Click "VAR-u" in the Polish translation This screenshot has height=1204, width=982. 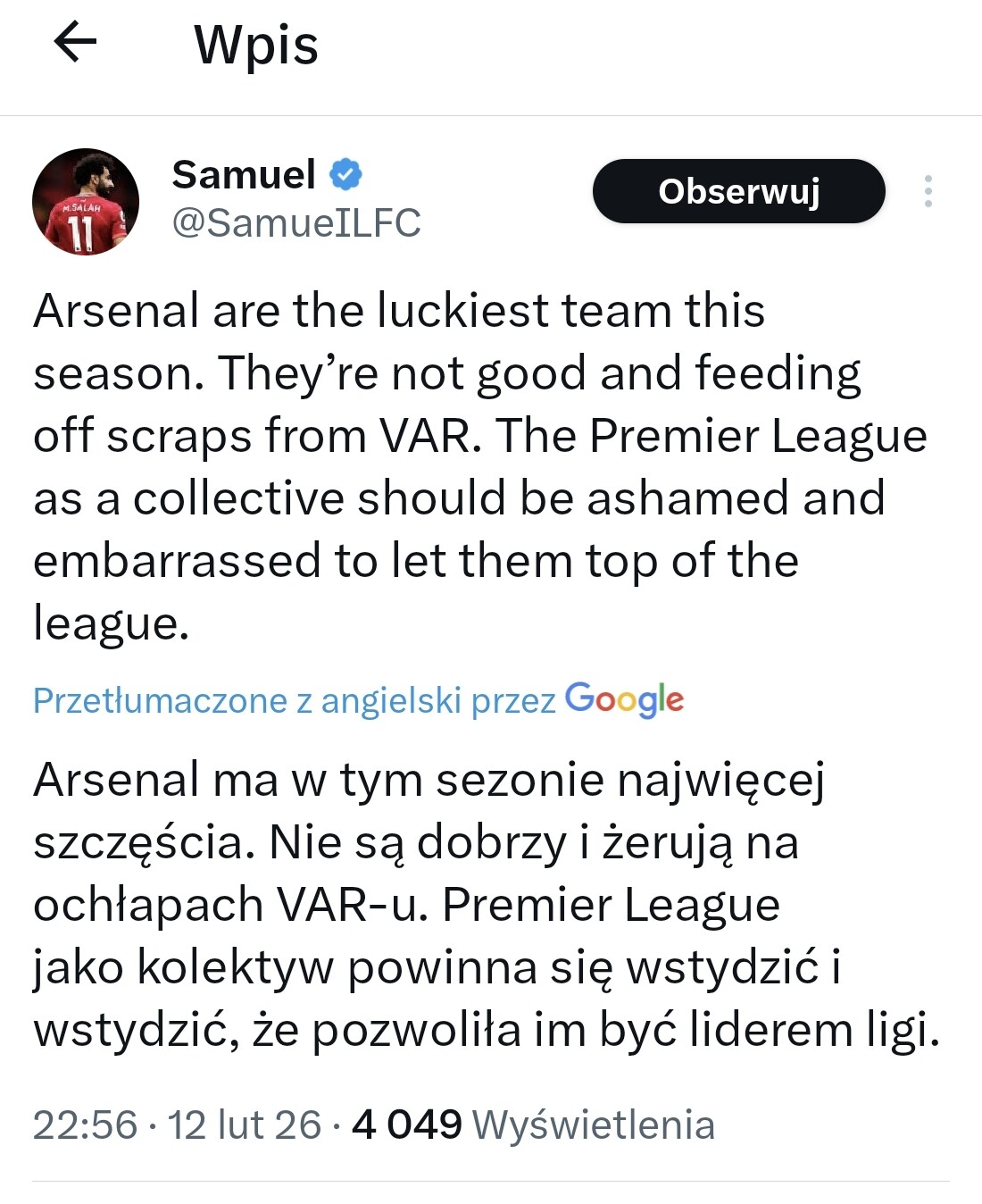click(x=354, y=904)
